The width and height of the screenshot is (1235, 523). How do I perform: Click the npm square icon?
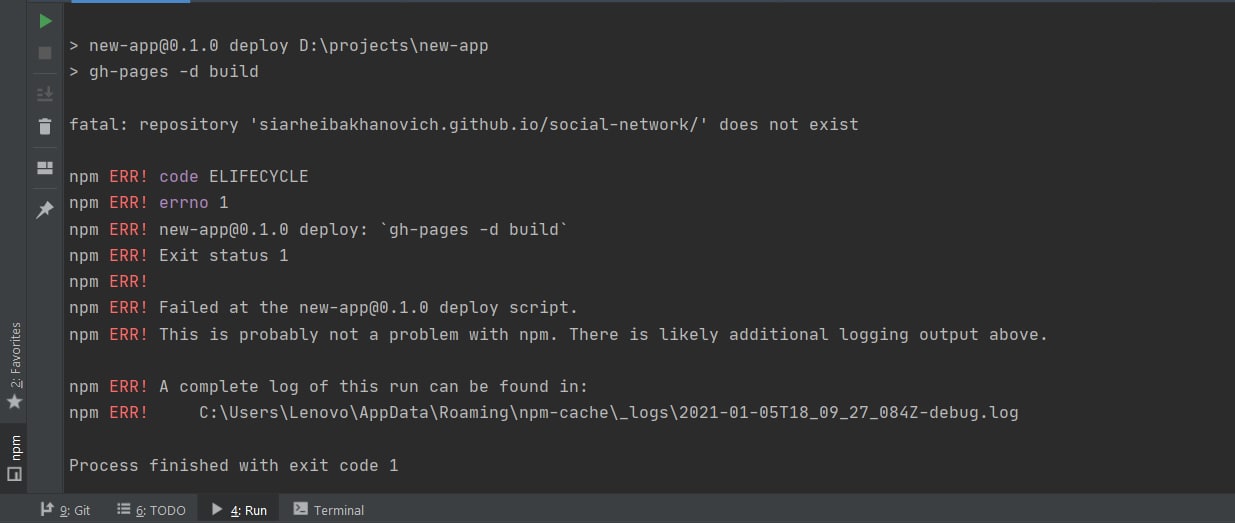pos(14,475)
